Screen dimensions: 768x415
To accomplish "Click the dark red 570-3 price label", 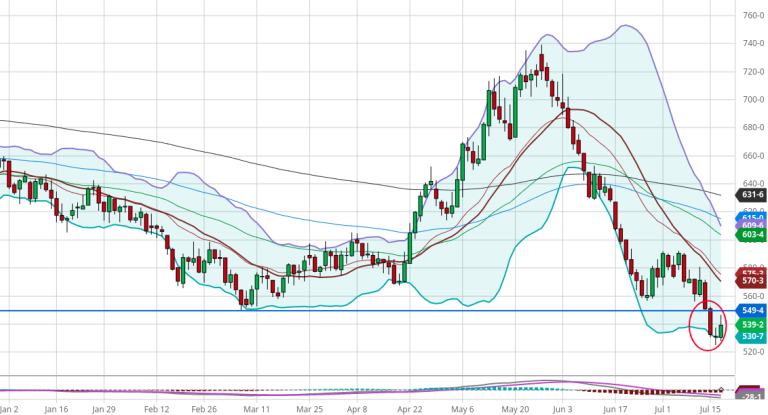I will coord(753,282).
